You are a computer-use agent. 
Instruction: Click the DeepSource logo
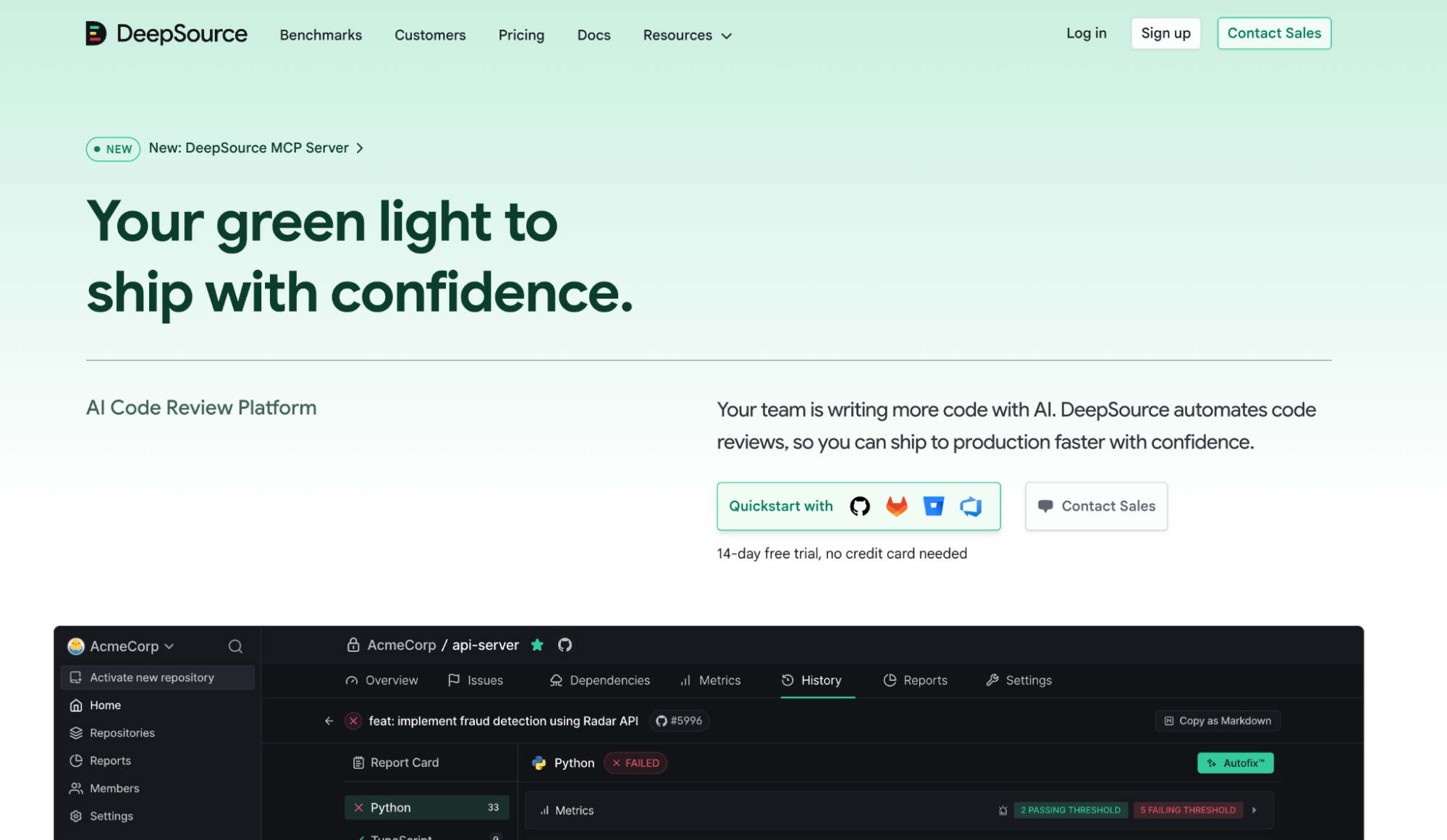point(166,34)
